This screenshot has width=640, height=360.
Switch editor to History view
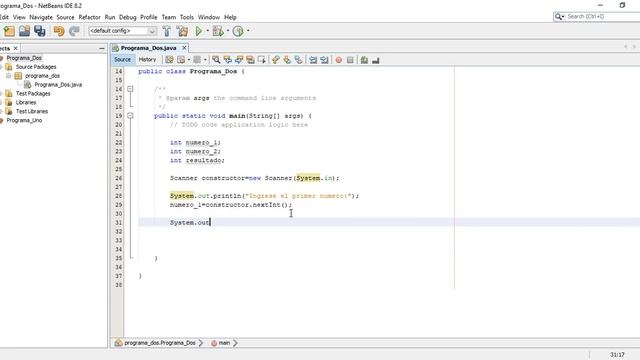pyautogui.click(x=147, y=60)
